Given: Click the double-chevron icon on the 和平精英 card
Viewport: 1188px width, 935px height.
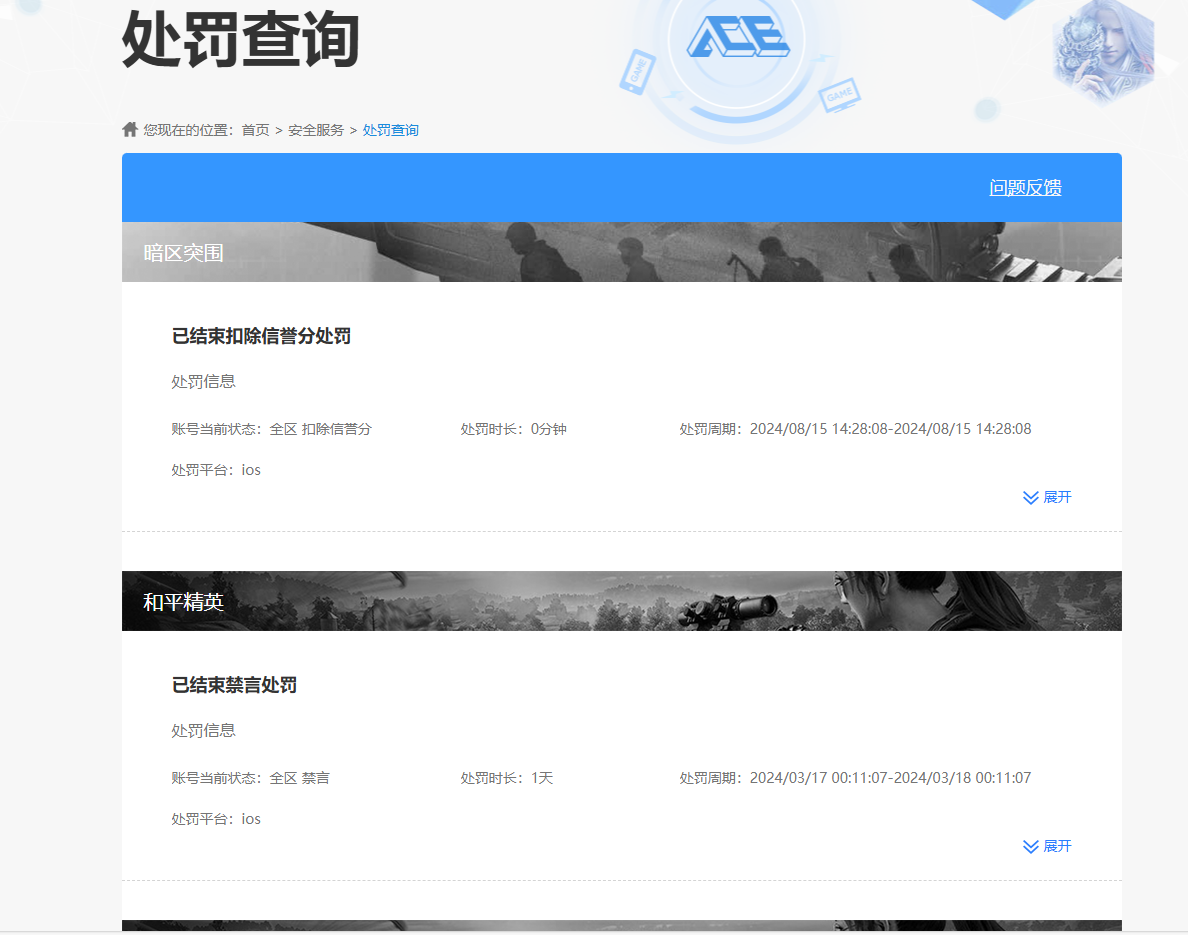Looking at the screenshot, I should pos(1031,846).
